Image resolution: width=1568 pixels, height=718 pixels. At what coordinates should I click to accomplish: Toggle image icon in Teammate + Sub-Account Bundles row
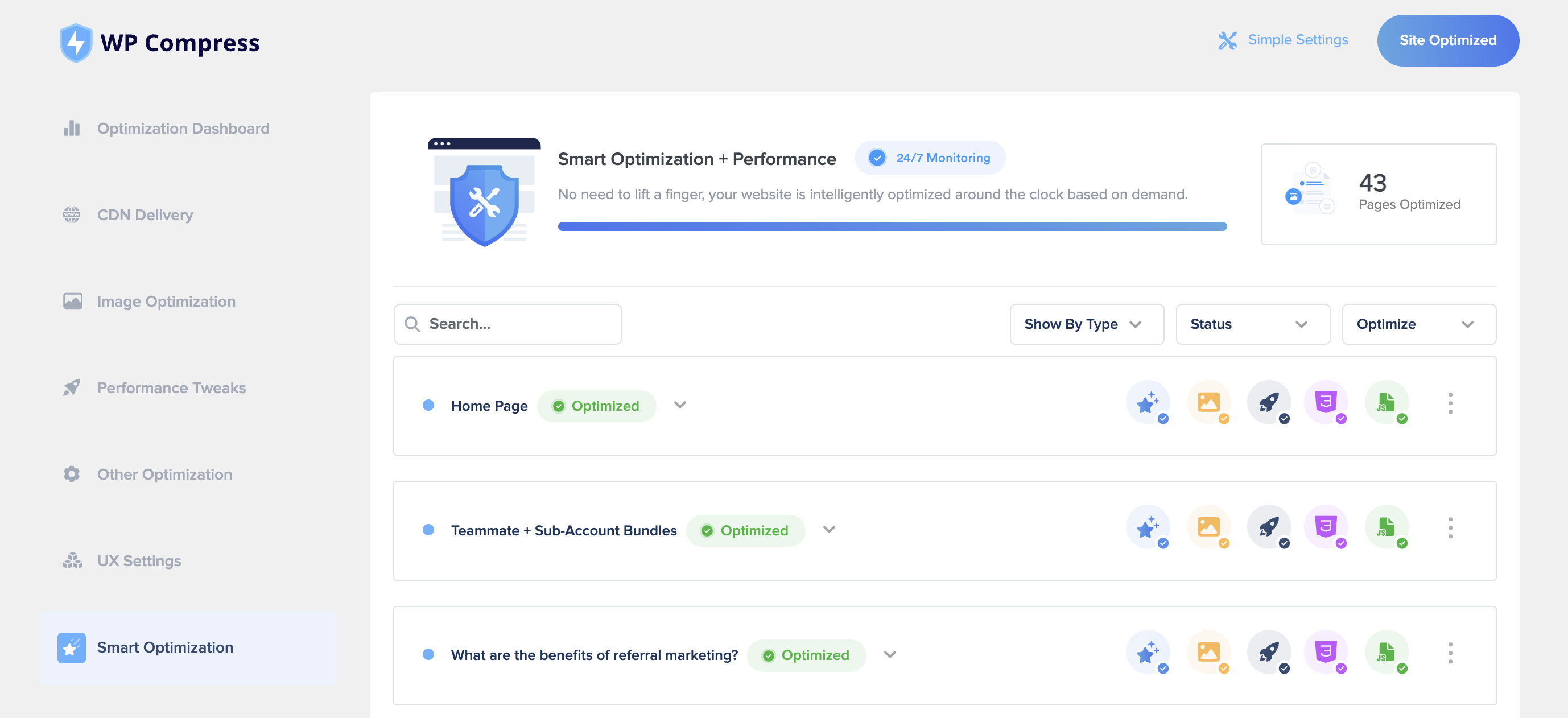pyautogui.click(x=1209, y=527)
